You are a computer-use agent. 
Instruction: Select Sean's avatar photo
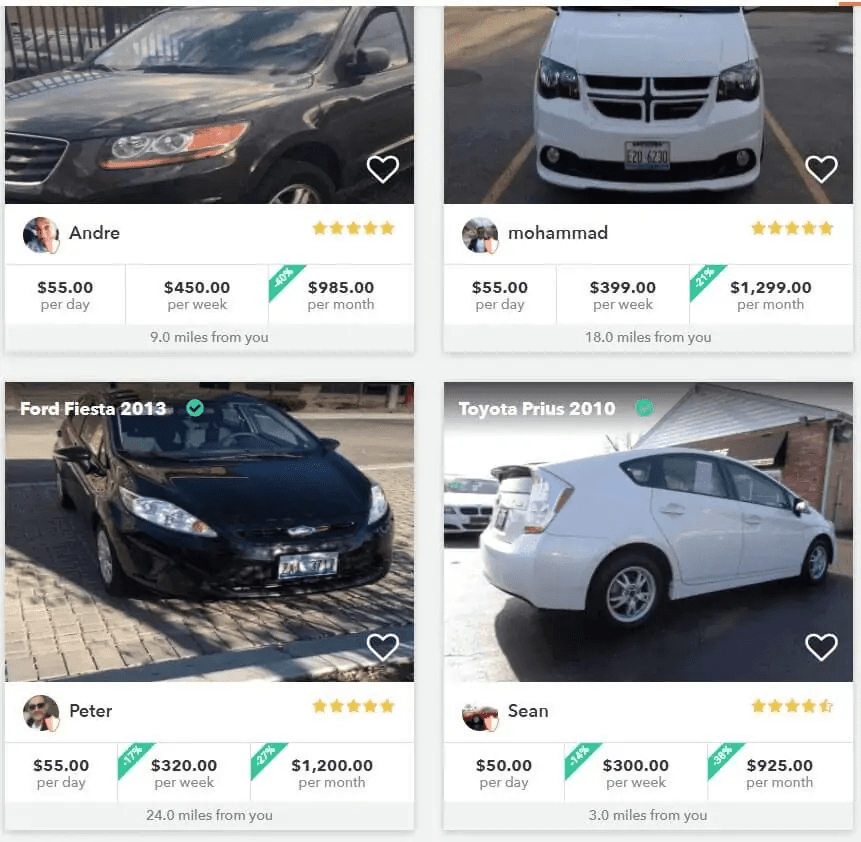[x=479, y=711]
